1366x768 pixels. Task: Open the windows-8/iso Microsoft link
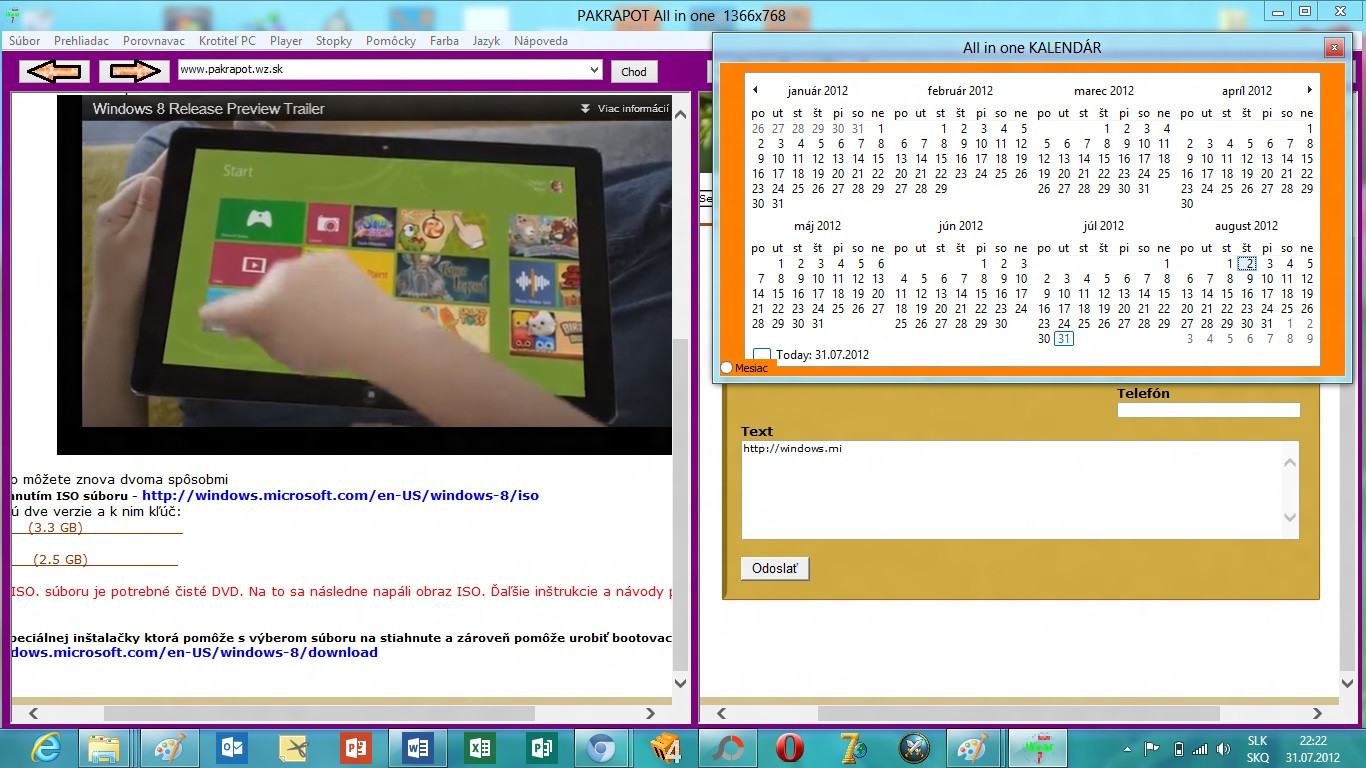pyautogui.click(x=340, y=495)
